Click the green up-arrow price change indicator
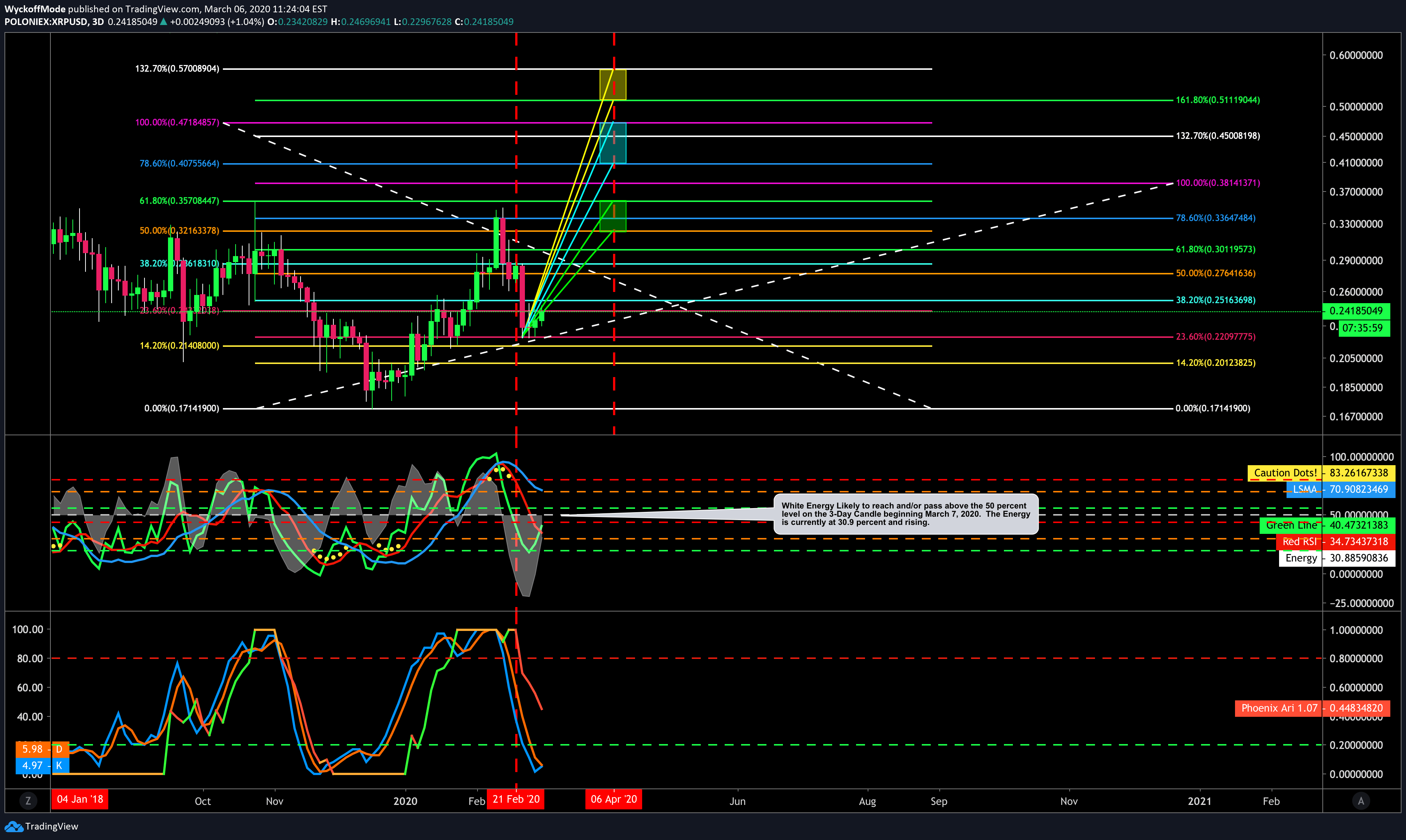 pos(164,22)
